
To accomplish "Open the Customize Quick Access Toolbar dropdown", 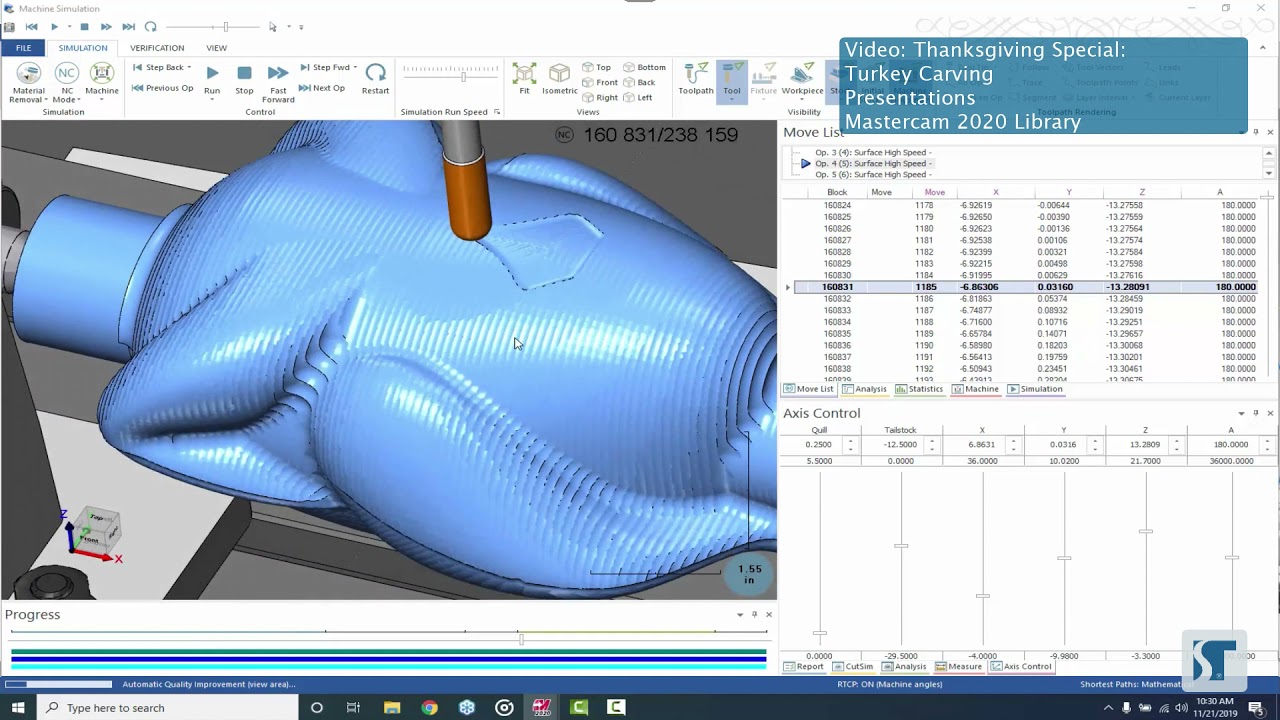I will point(302,27).
